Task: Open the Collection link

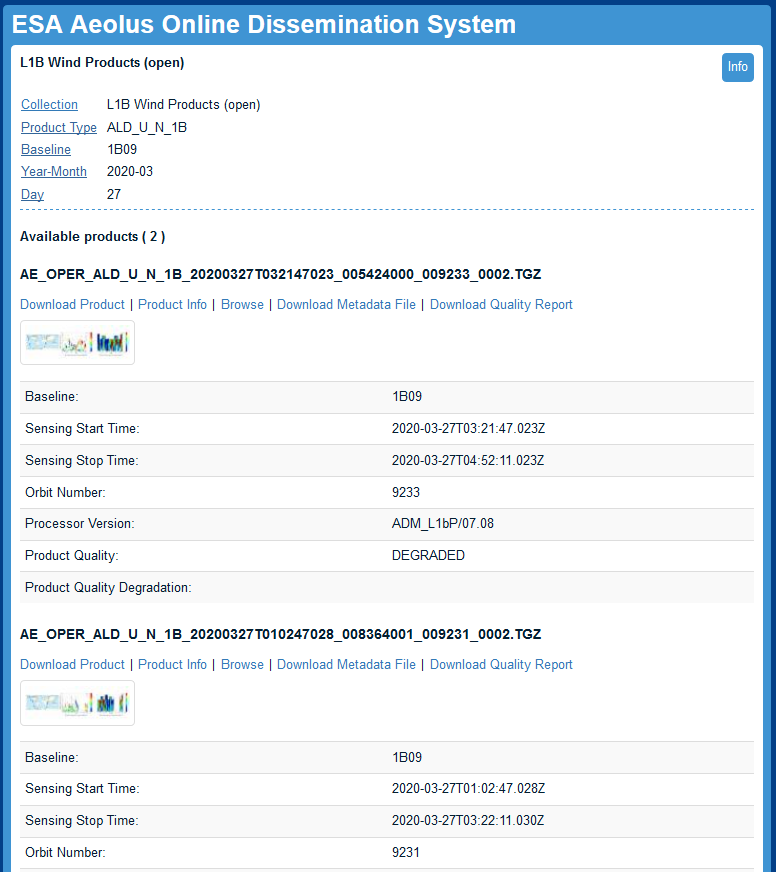Action: (x=50, y=105)
